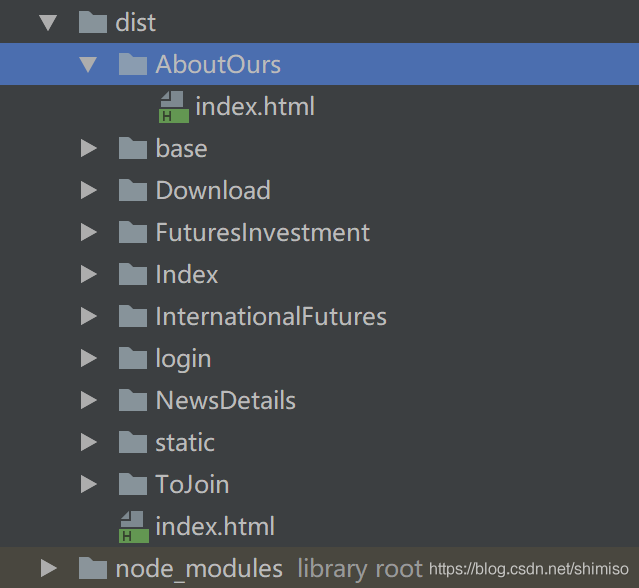The width and height of the screenshot is (639, 588).
Task: Click the HTML file icon under AboutOurs
Action: pyautogui.click(x=174, y=107)
